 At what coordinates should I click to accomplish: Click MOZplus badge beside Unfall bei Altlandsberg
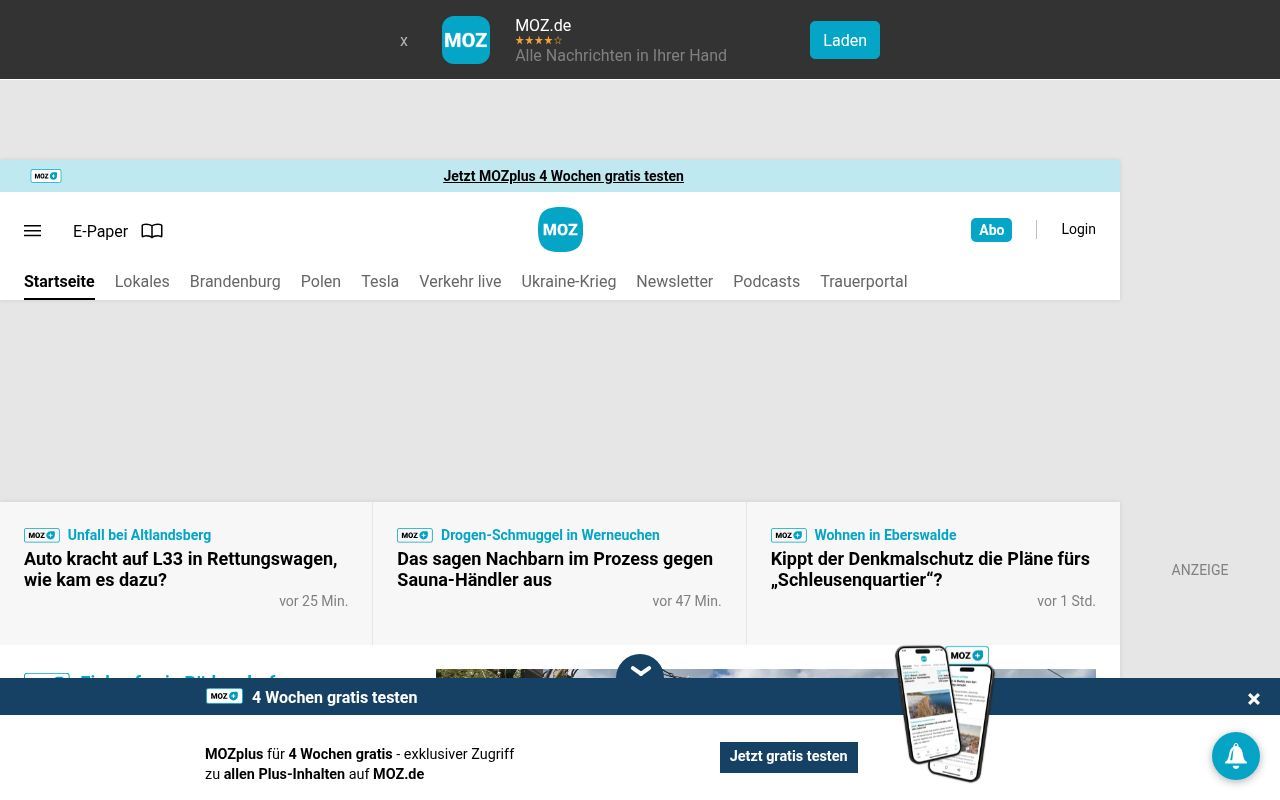pyautogui.click(x=42, y=535)
